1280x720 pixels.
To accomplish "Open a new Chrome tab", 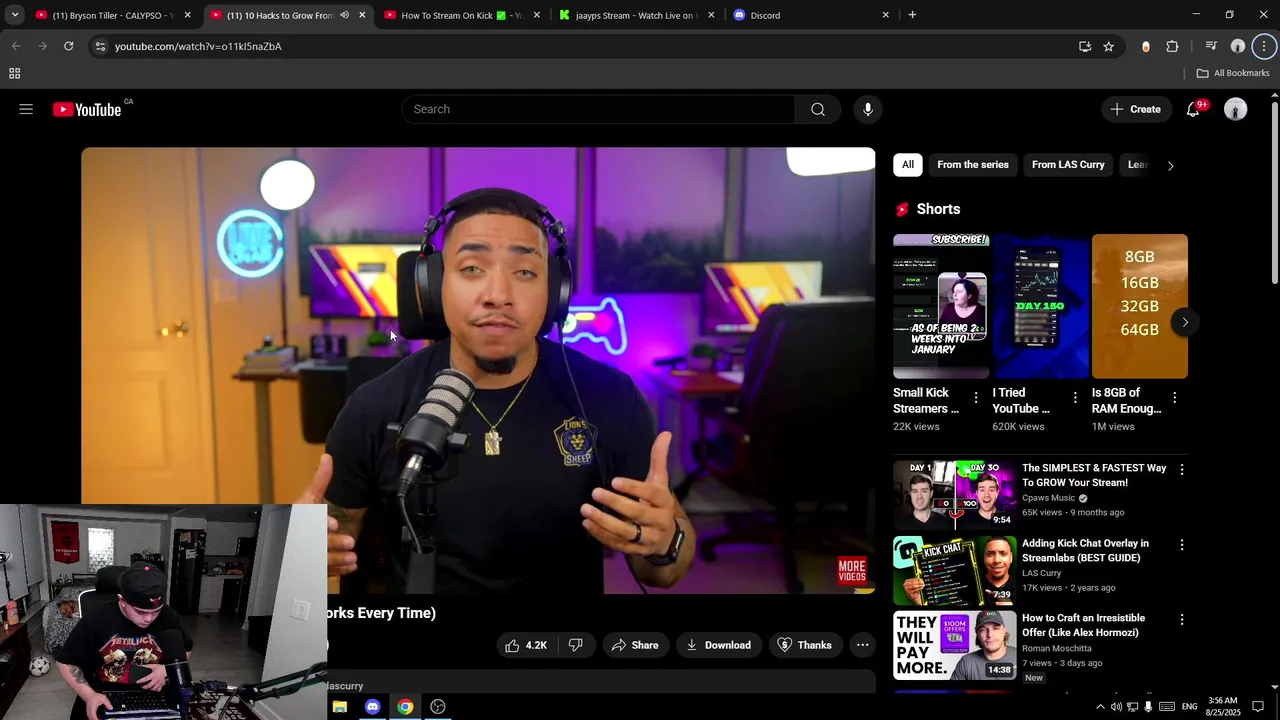I will 912,15.
